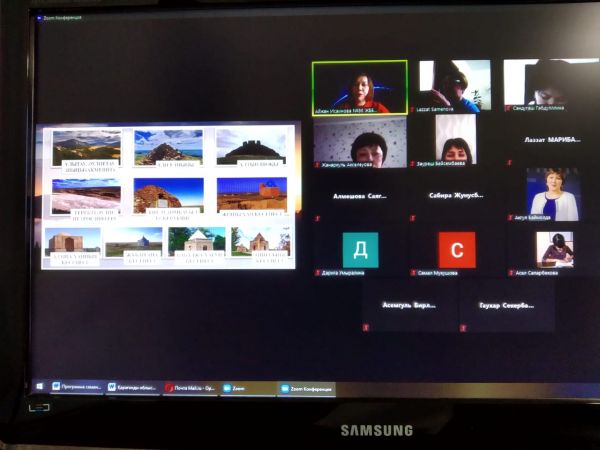Click the Windows Start button
Image resolution: width=600 pixels, height=450 pixels.
pyautogui.click(x=41, y=386)
